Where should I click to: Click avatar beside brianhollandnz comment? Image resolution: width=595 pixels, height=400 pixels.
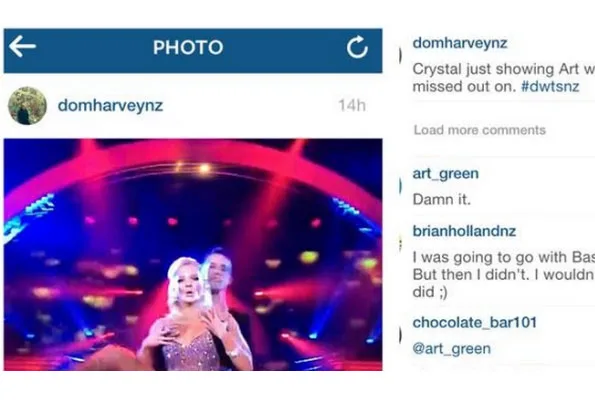coord(400,244)
